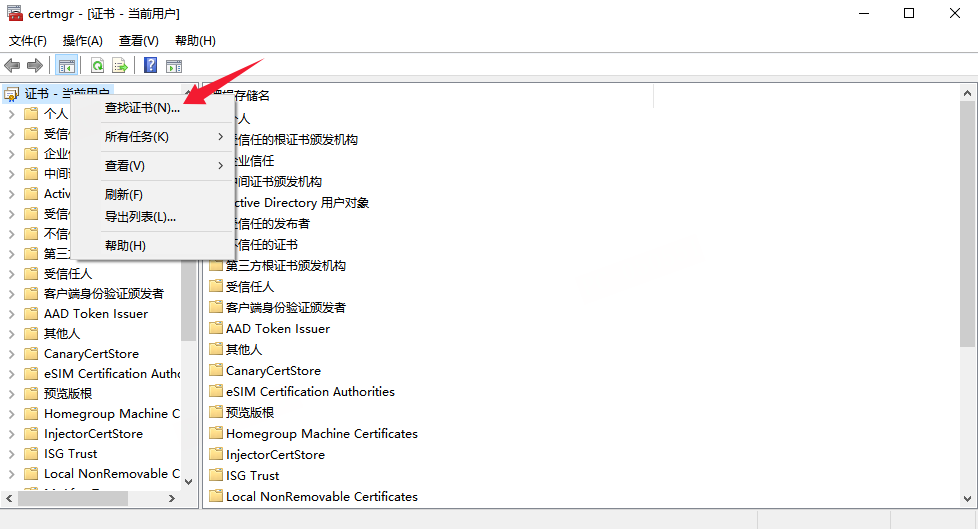Expand the CanaryCertStore tree node

coord(11,354)
